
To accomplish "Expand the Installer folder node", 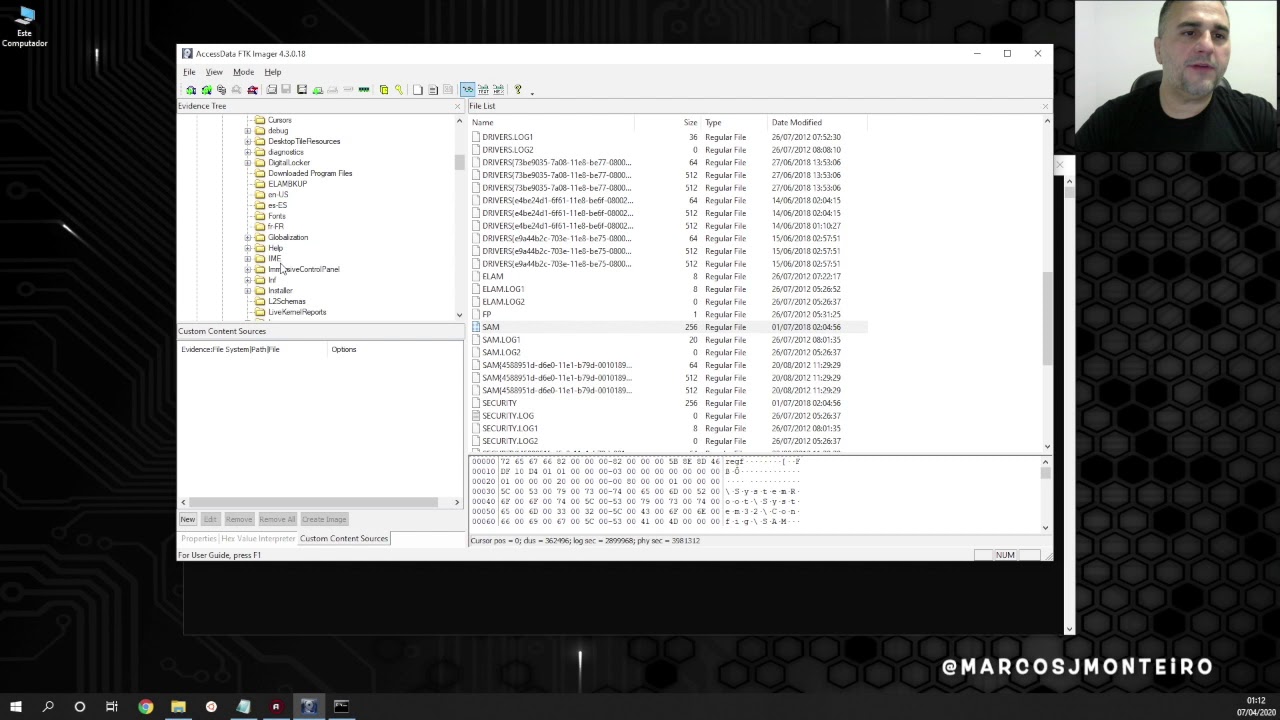I will point(248,290).
